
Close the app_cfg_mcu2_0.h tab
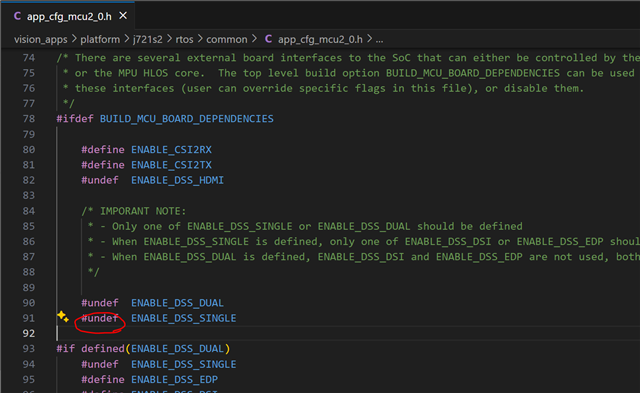click(x=123, y=16)
